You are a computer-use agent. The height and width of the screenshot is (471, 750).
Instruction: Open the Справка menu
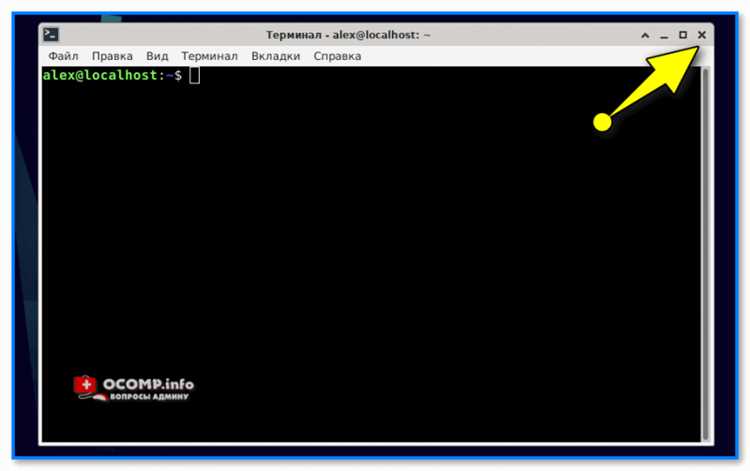pyautogui.click(x=337, y=56)
